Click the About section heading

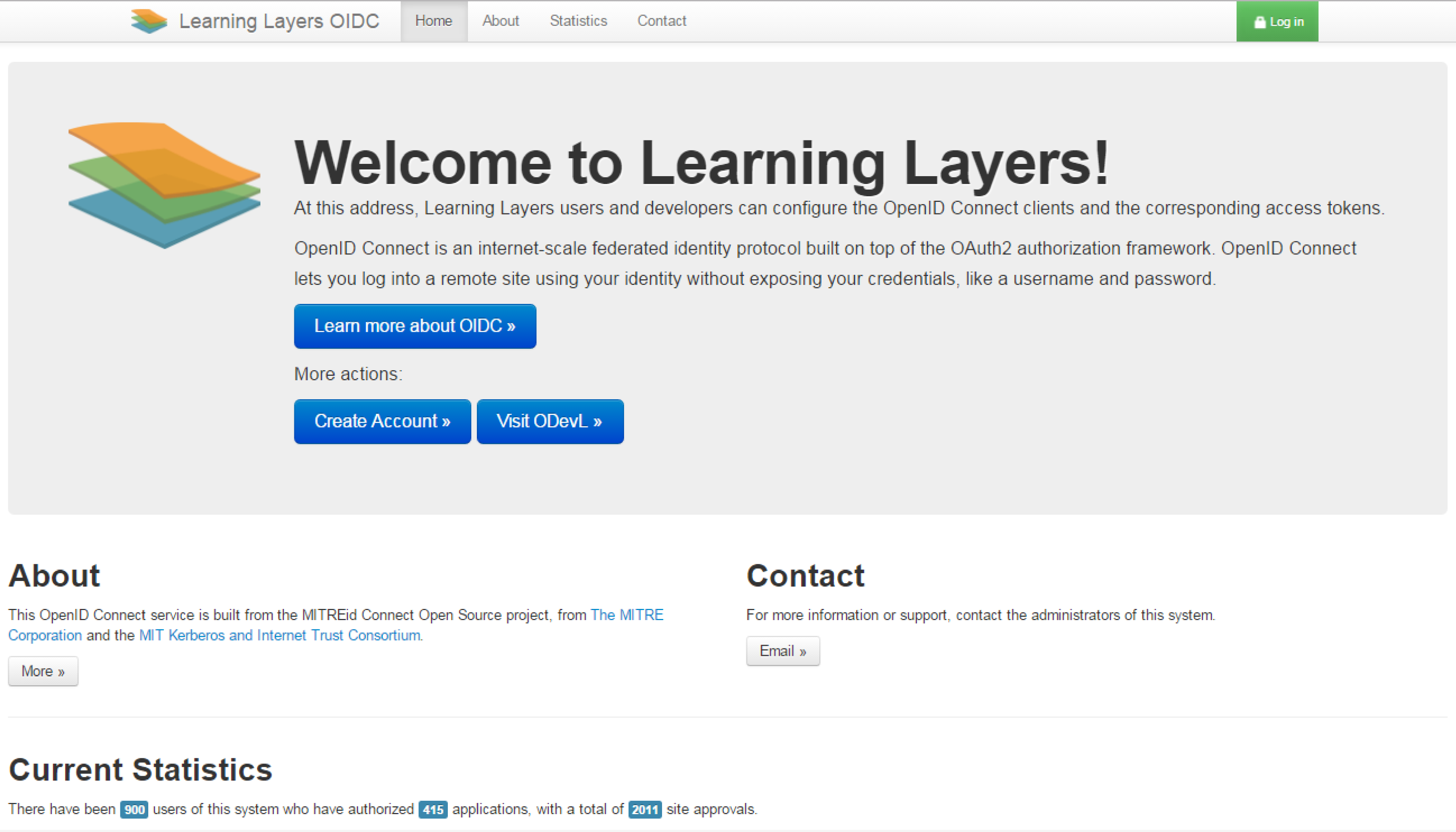tap(54, 575)
